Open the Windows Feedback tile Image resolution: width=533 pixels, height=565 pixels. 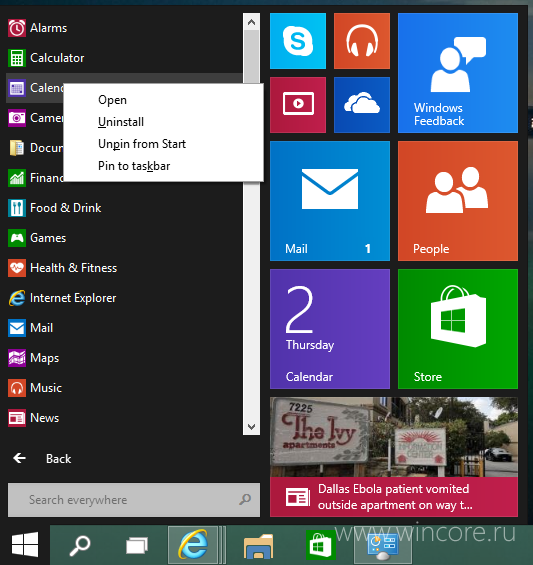click(458, 73)
